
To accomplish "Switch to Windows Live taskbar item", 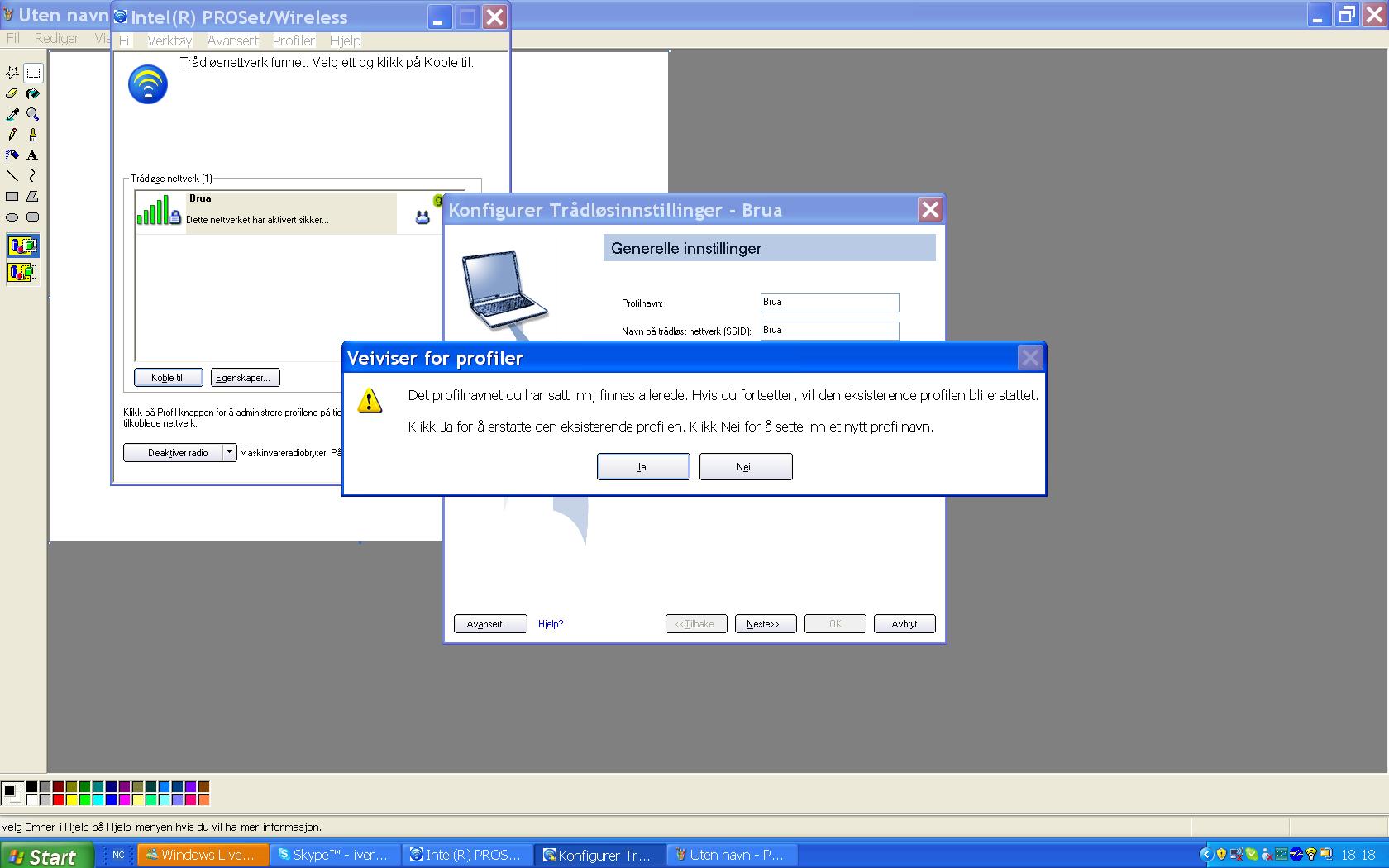I will point(203,855).
